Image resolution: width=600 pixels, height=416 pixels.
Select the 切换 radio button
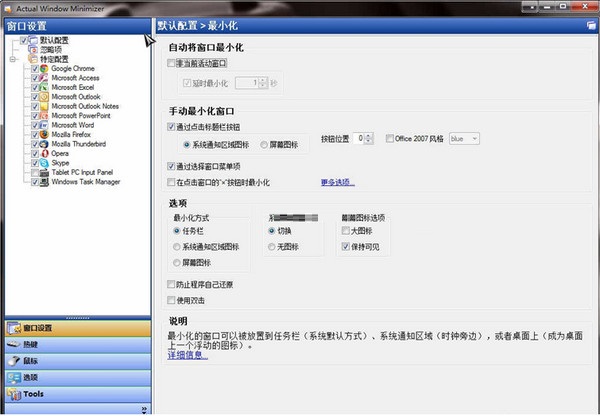272,231
